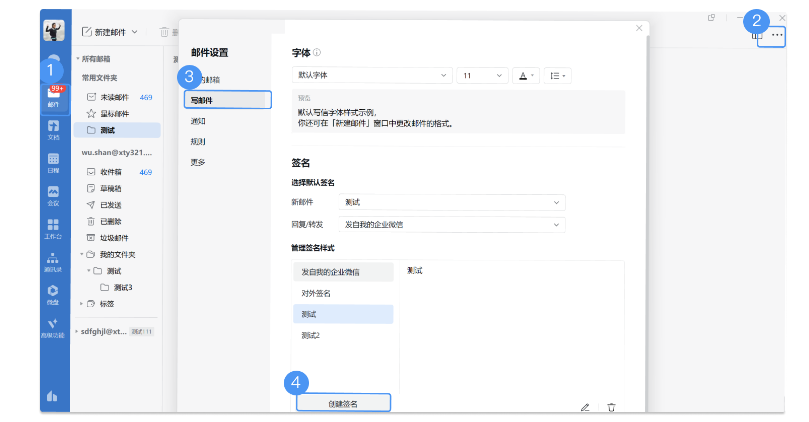Image resolution: width=809 pixels, height=422 pixels.
Task: Open the Docs (文档) sidebar icon
Action: [53, 130]
